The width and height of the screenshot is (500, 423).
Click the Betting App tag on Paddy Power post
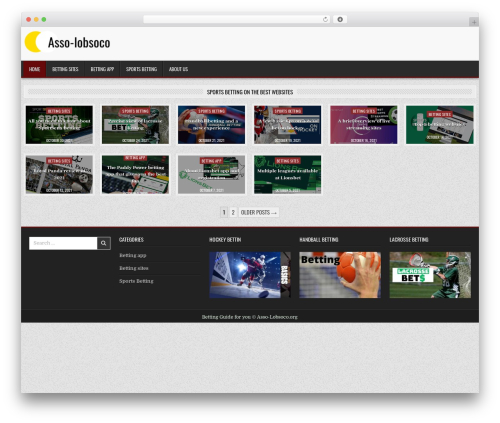click(135, 158)
